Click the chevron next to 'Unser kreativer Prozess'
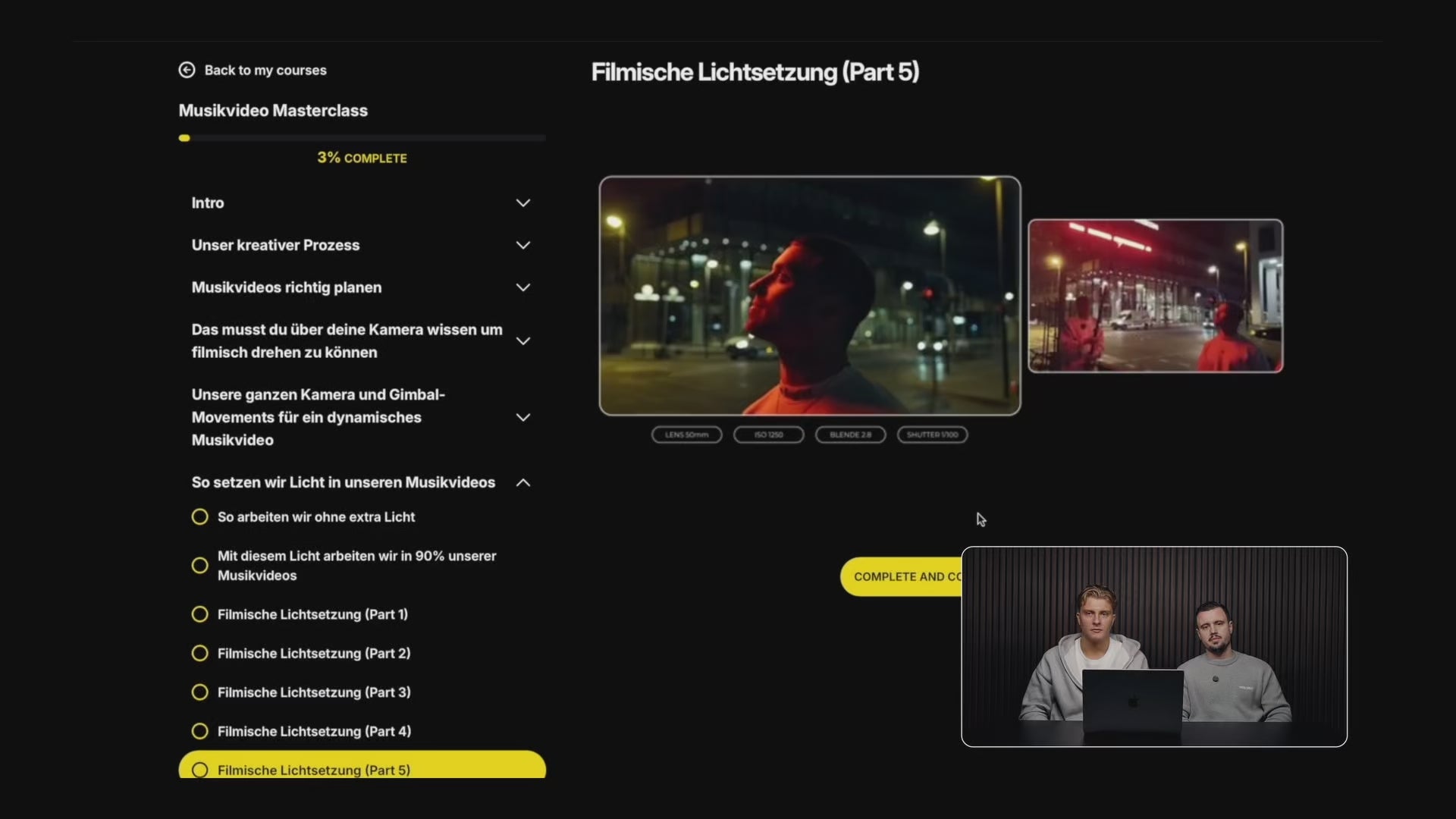This screenshot has width=1456, height=819. tap(523, 245)
